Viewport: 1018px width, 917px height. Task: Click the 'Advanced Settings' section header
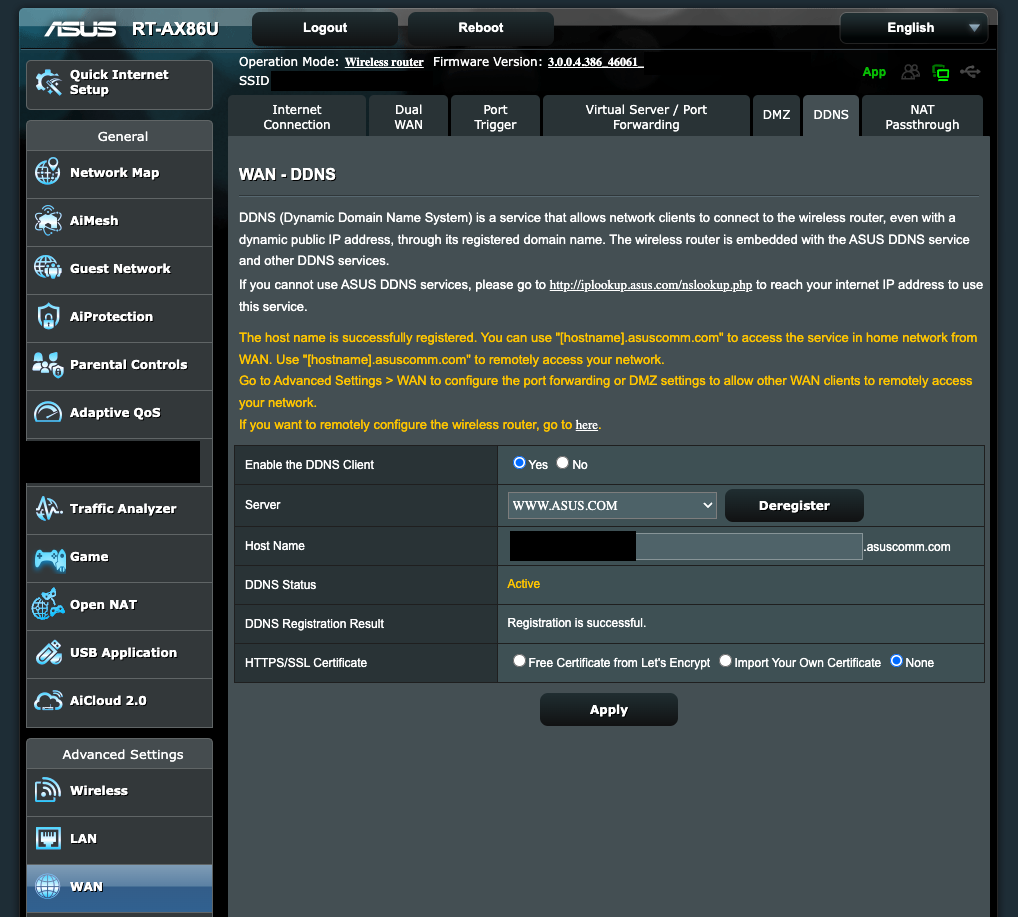tap(123, 755)
